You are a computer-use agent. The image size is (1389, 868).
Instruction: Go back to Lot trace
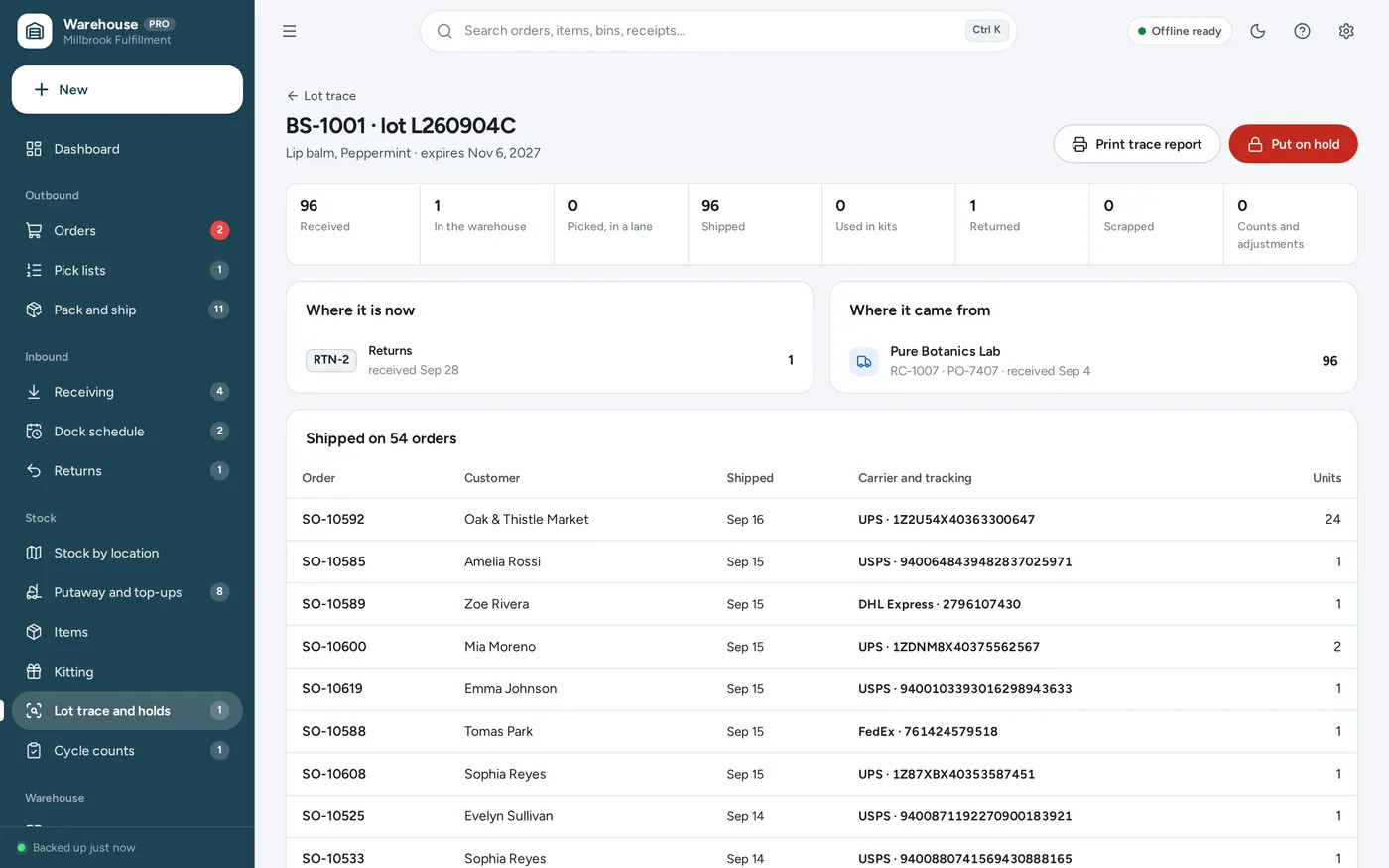321,96
